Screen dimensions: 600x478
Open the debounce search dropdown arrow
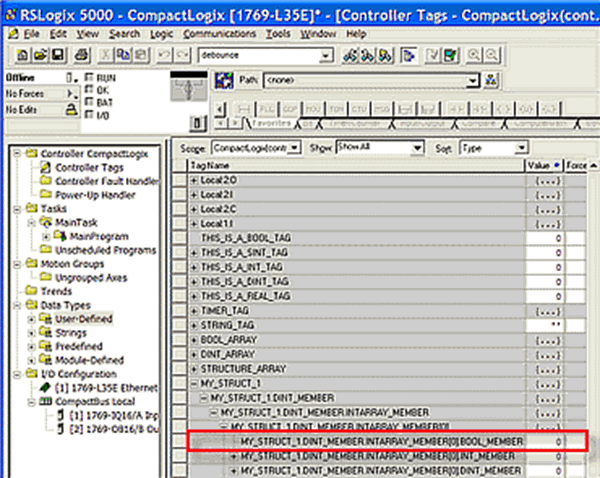click(x=325, y=56)
